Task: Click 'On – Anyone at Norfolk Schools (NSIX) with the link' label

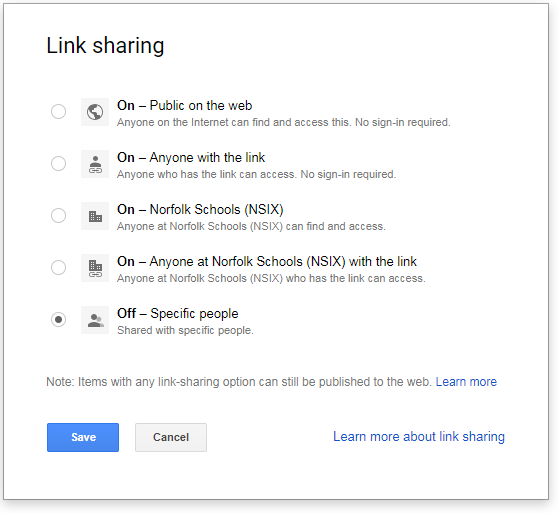Action: pyautogui.click(x=267, y=262)
